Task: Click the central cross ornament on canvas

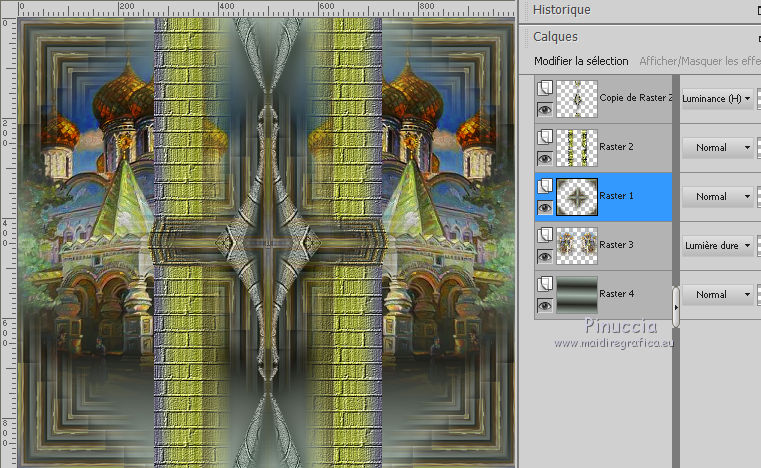Action: click(267, 243)
